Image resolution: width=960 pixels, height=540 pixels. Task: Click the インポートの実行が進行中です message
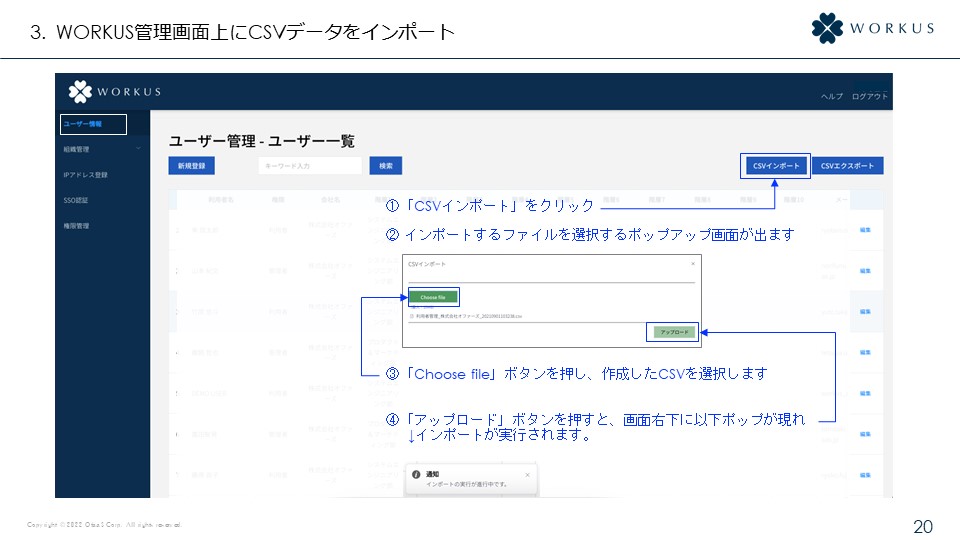(x=467, y=484)
